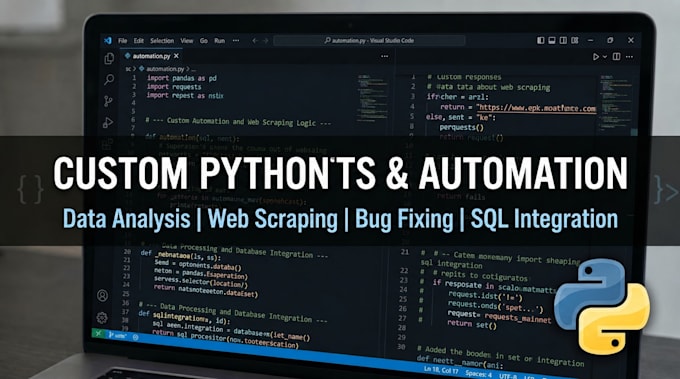
Task: Click the command center search box
Action: pos(369,40)
